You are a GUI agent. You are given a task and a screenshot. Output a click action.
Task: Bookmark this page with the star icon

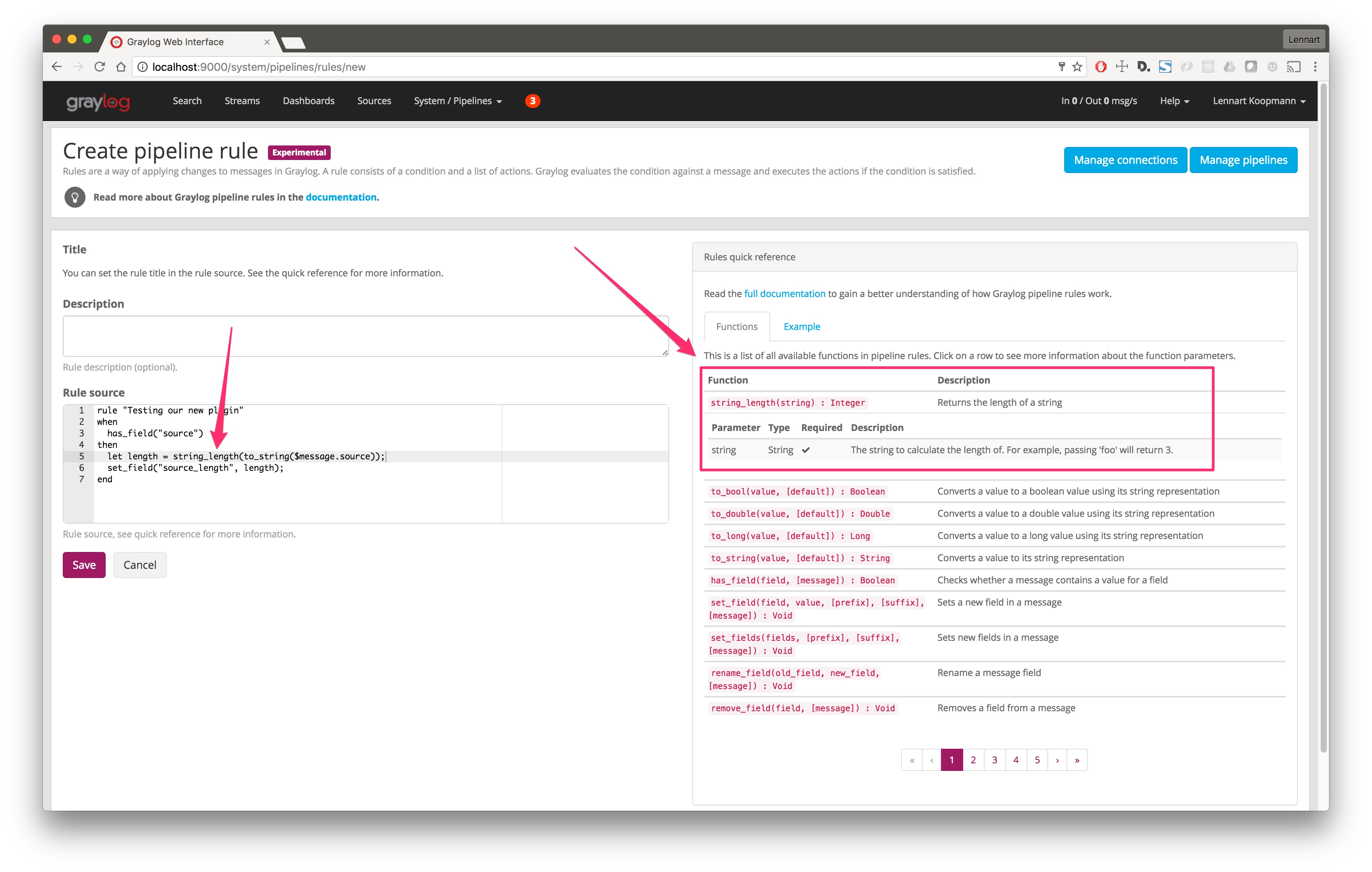(x=1077, y=67)
